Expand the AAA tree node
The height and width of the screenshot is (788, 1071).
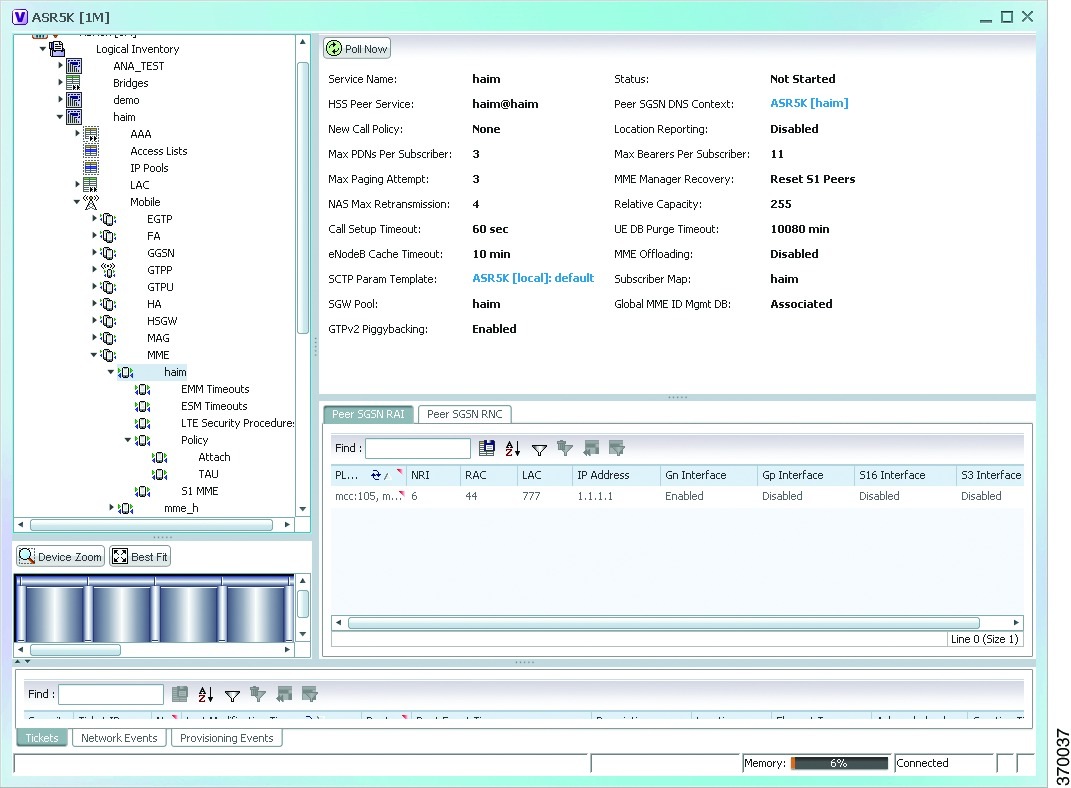pos(77,134)
